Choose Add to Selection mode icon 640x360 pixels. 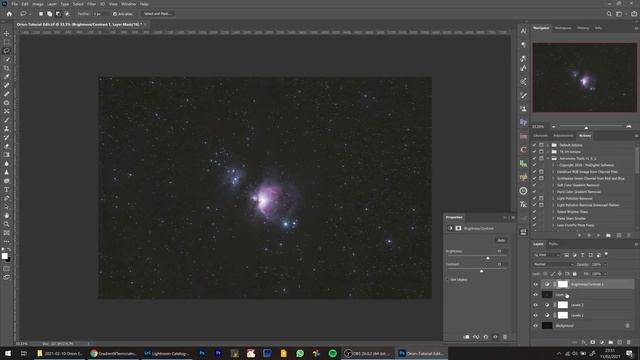coord(49,13)
